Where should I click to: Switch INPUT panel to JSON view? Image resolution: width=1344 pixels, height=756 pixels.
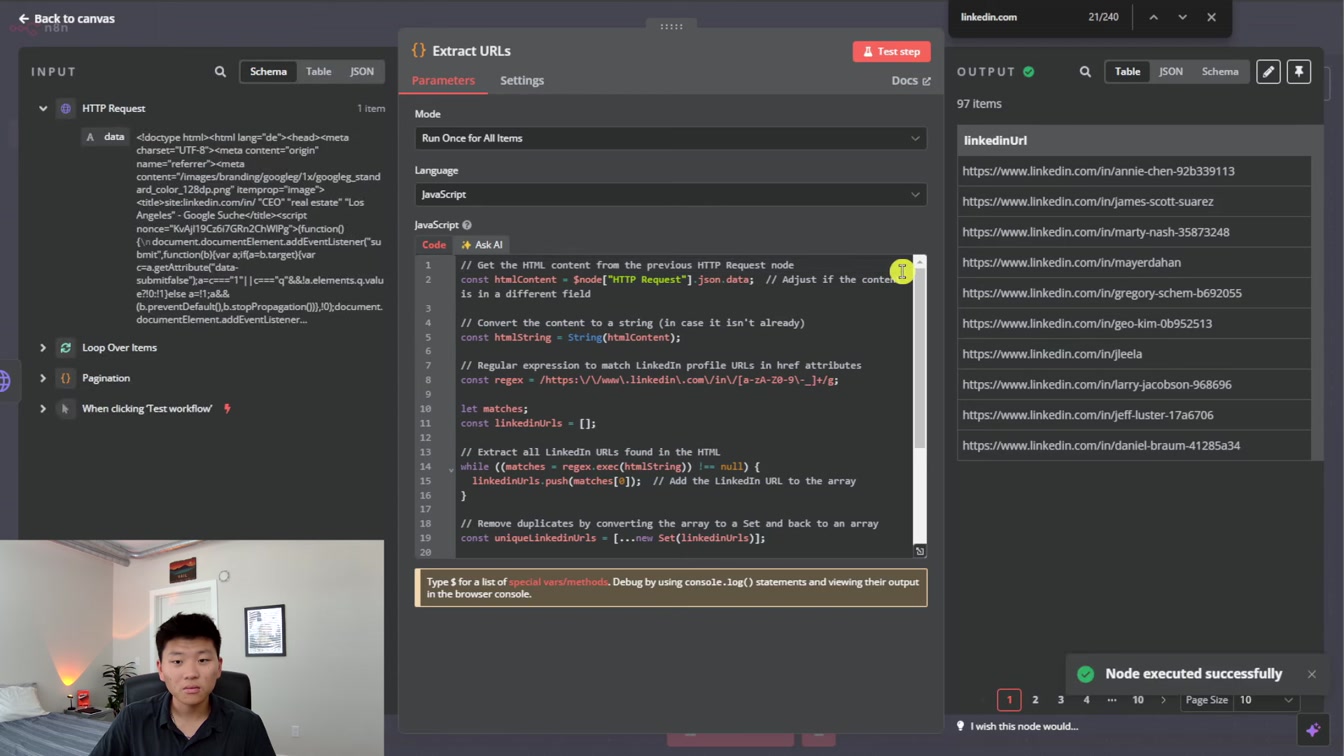click(x=362, y=72)
